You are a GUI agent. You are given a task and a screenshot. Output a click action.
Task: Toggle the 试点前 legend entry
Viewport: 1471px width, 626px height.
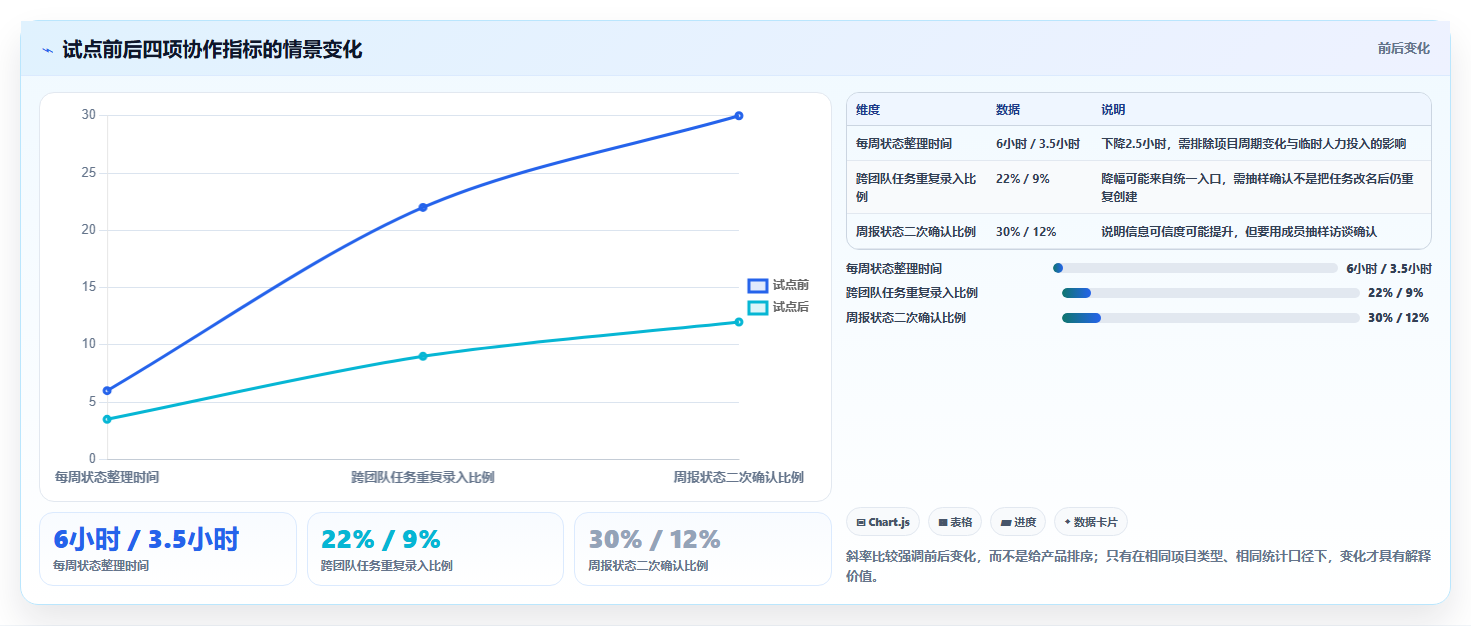click(x=778, y=285)
